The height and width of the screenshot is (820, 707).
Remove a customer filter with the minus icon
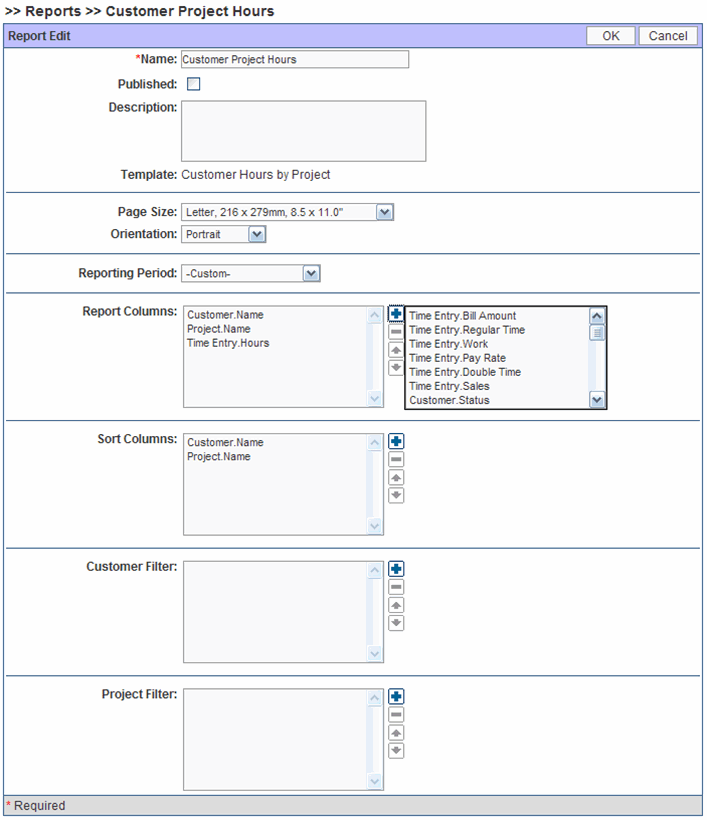[396, 587]
